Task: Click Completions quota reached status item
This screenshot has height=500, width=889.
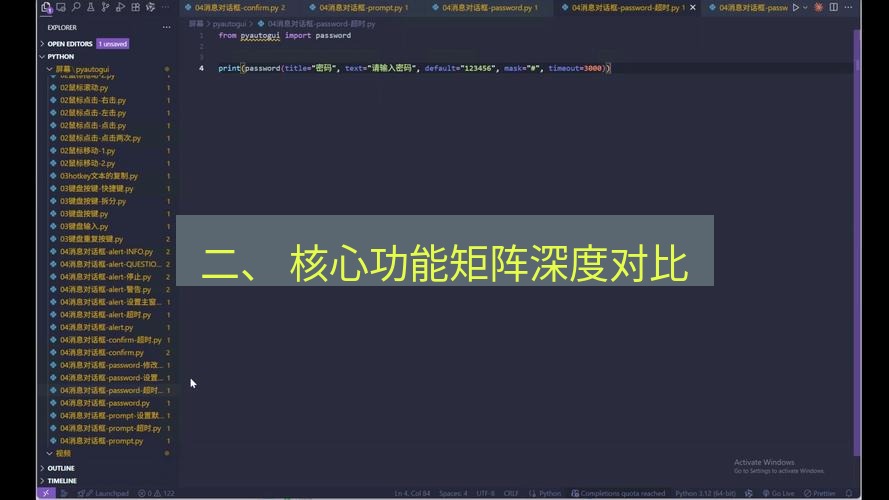Action: (618, 493)
